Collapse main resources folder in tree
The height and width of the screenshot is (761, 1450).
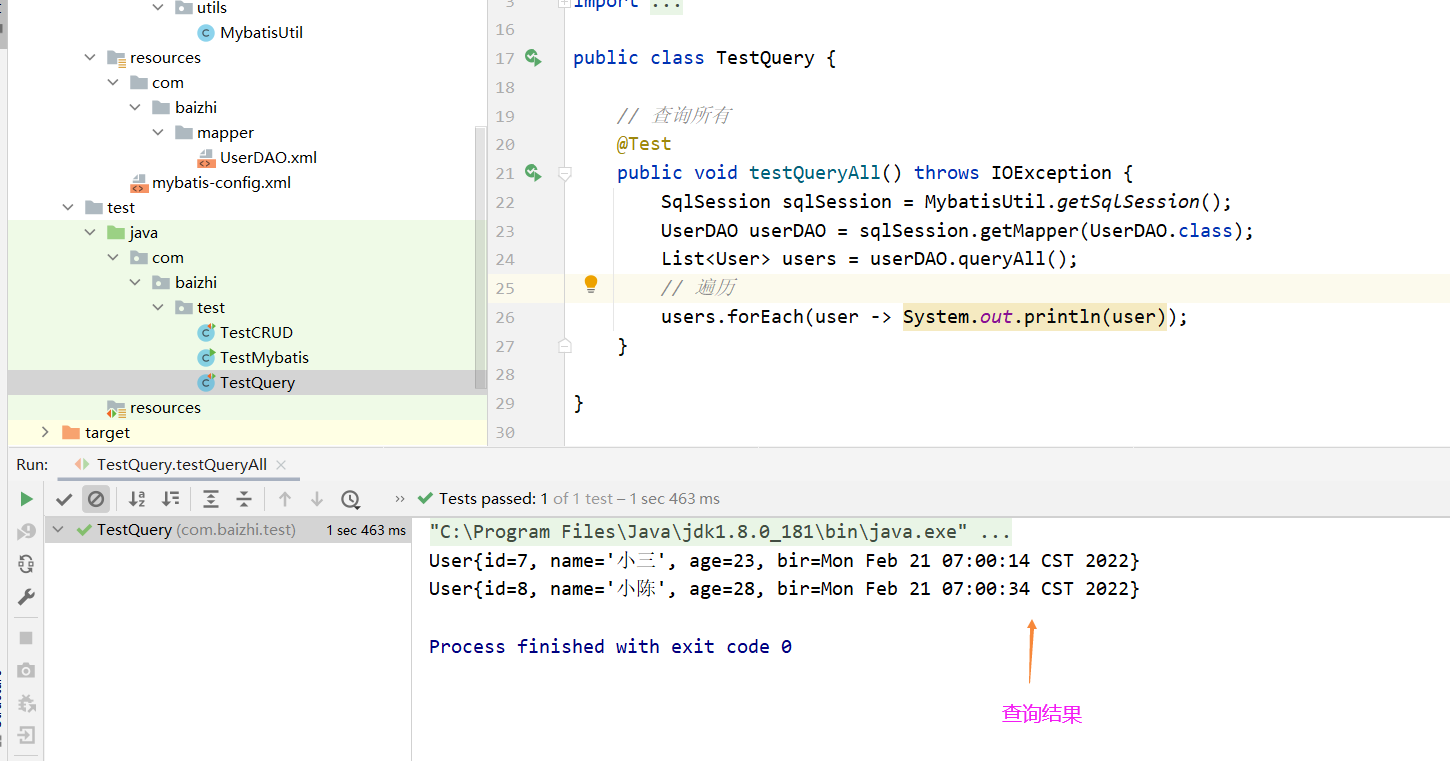(92, 58)
